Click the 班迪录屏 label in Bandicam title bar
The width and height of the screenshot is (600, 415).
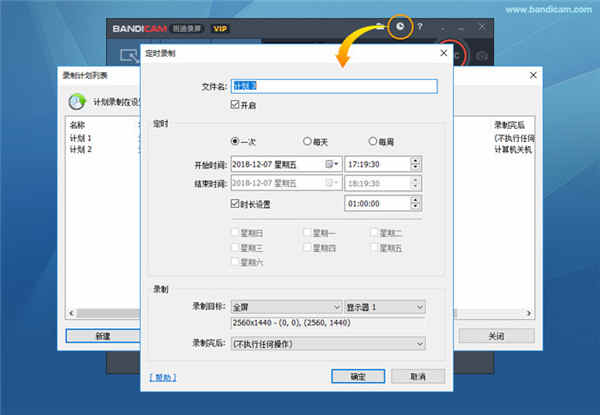coord(187,28)
